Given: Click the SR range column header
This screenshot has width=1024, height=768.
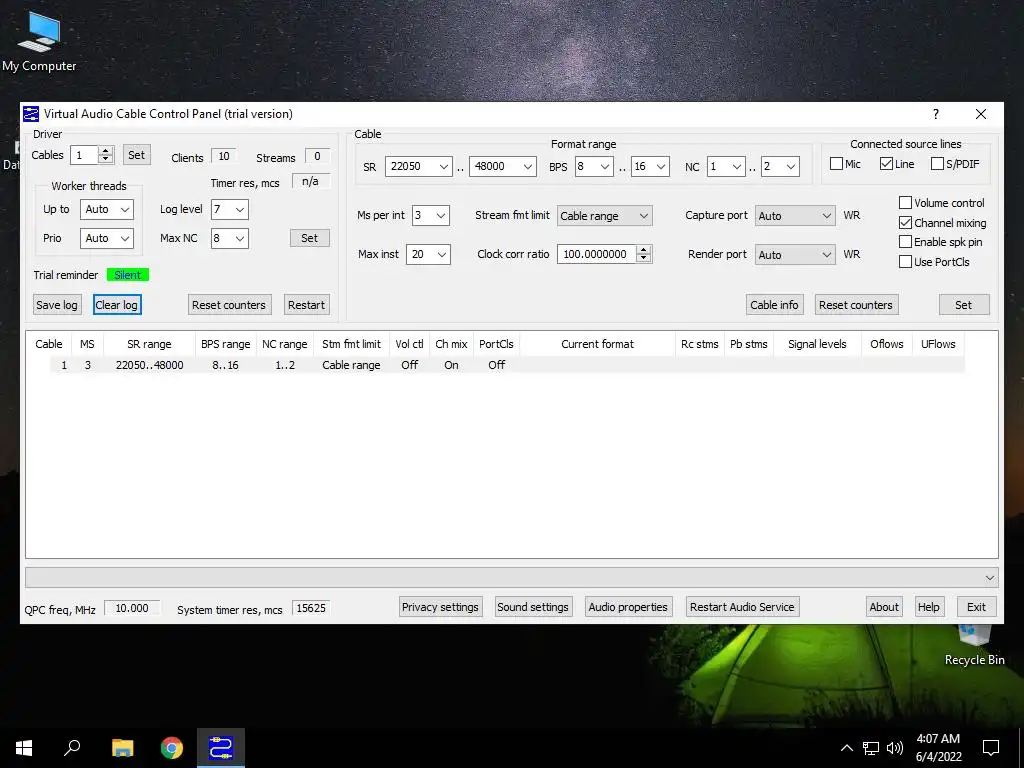Looking at the screenshot, I should click(150, 344).
